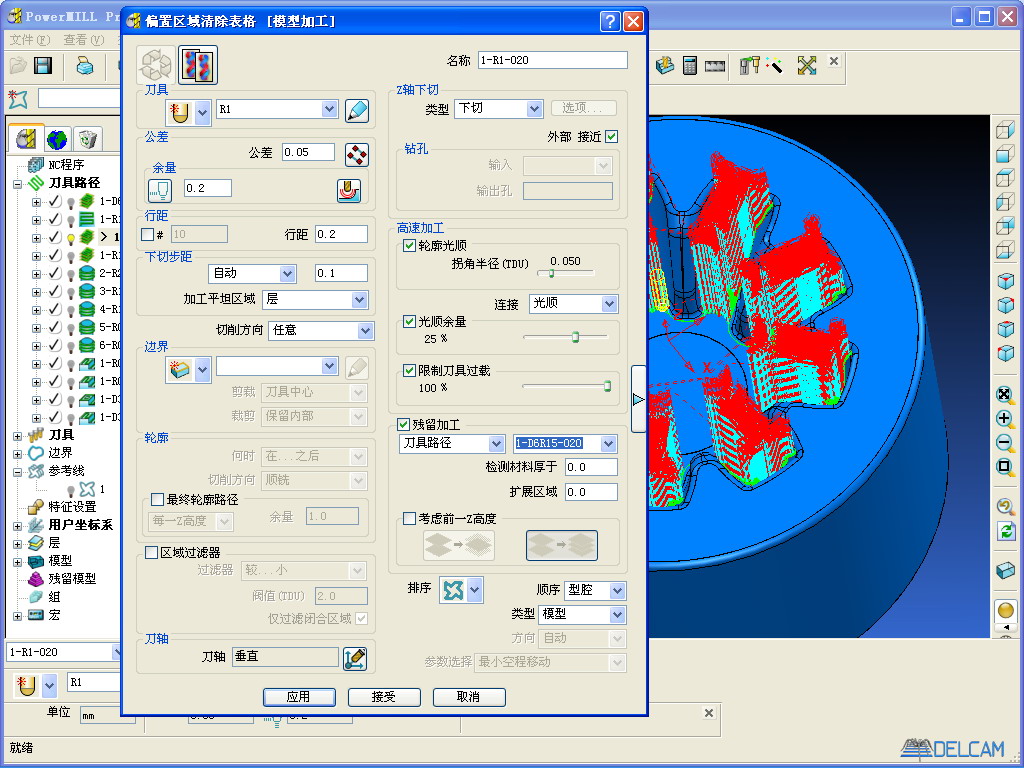Click the shaded sphere icon on right toolbar
Image resolution: width=1024 pixels, height=768 pixels.
click(x=1006, y=610)
